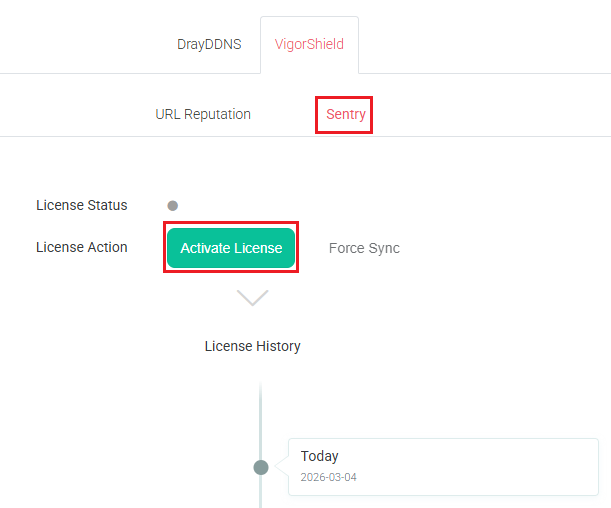Click the Force Sync button
Viewport: 611px width, 508px height.
[x=364, y=248]
